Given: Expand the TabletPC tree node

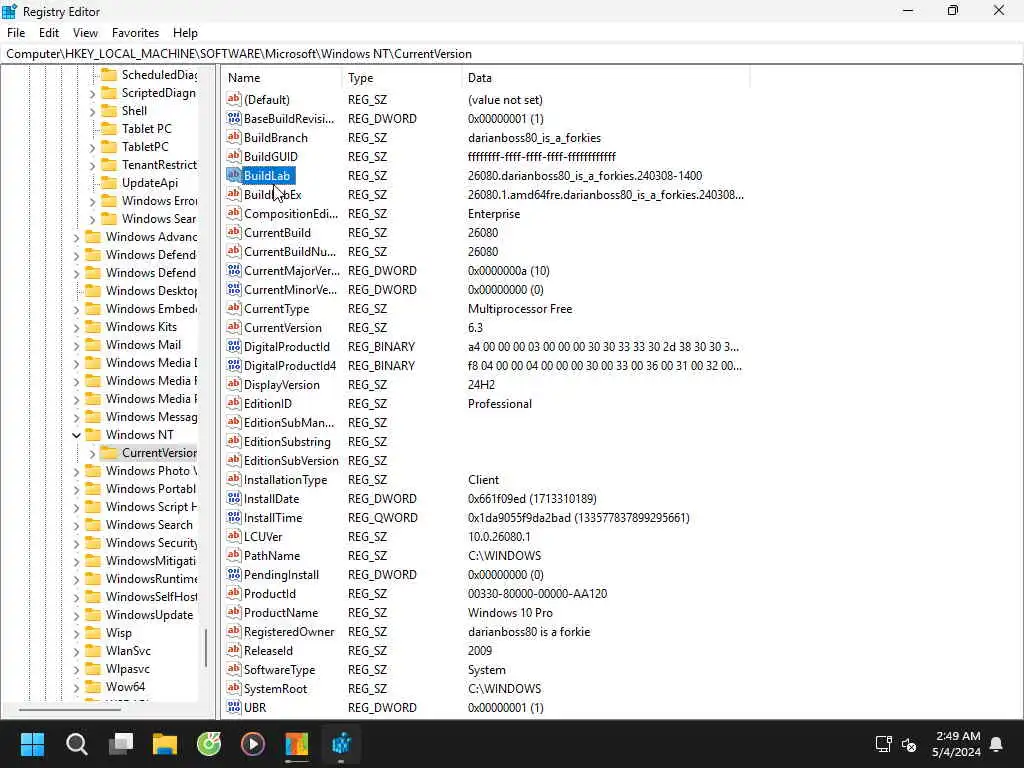Looking at the screenshot, I should (x=92, y=147).
